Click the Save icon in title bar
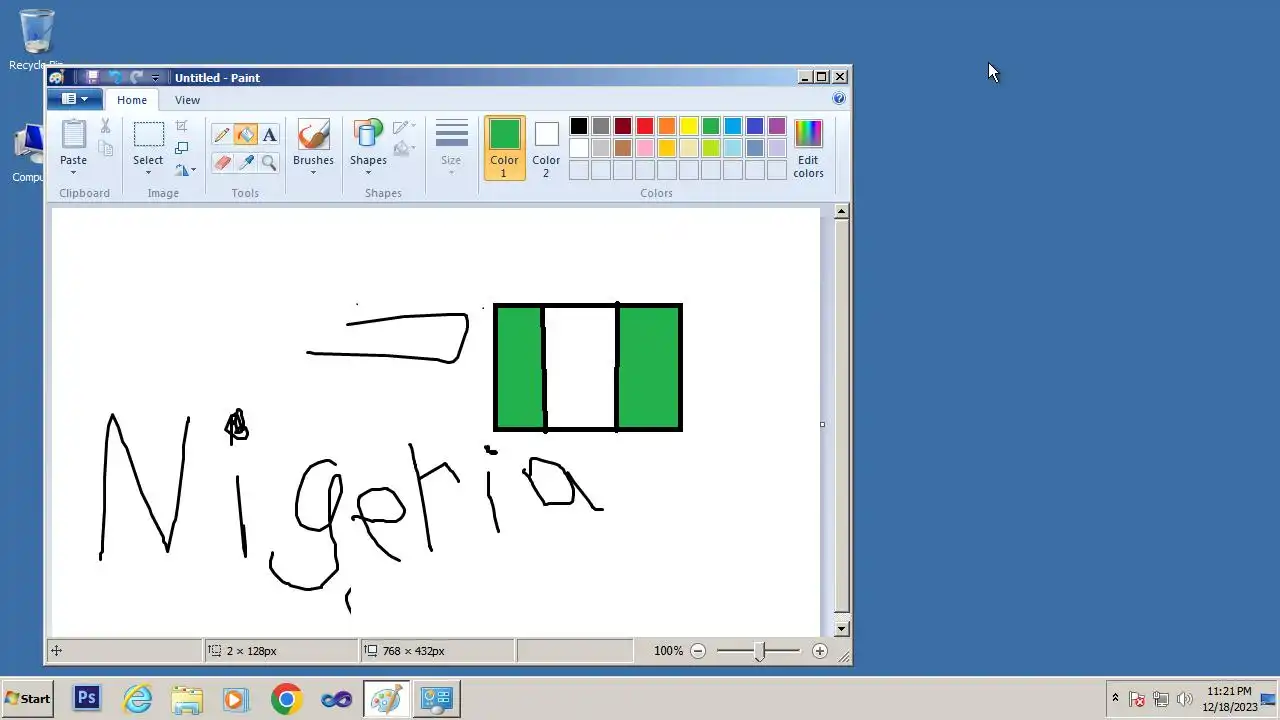The height and width of the screenshot is (720, 1280). pos(92,77)
